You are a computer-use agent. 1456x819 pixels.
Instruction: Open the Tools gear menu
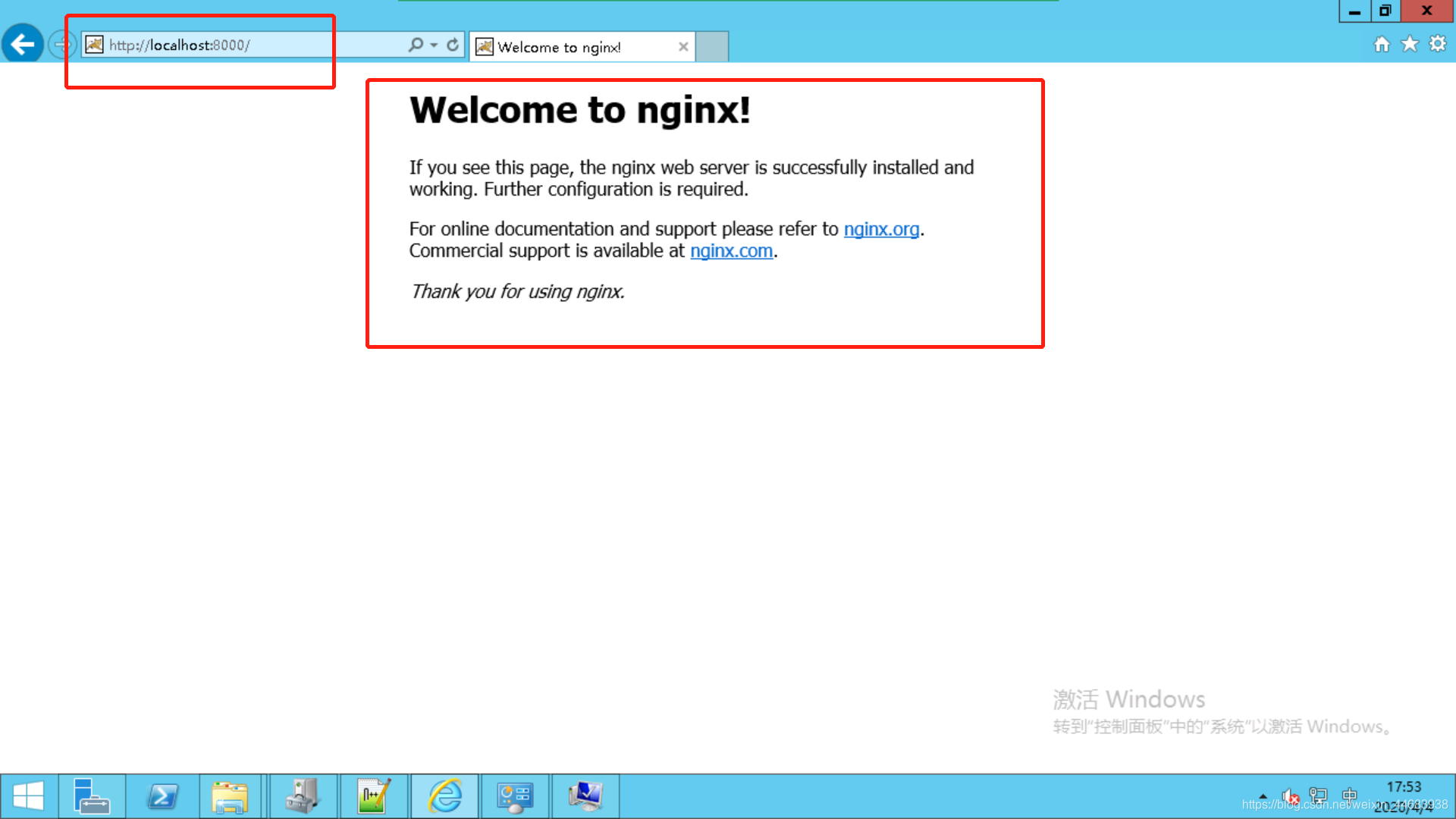coord(1438,44)
